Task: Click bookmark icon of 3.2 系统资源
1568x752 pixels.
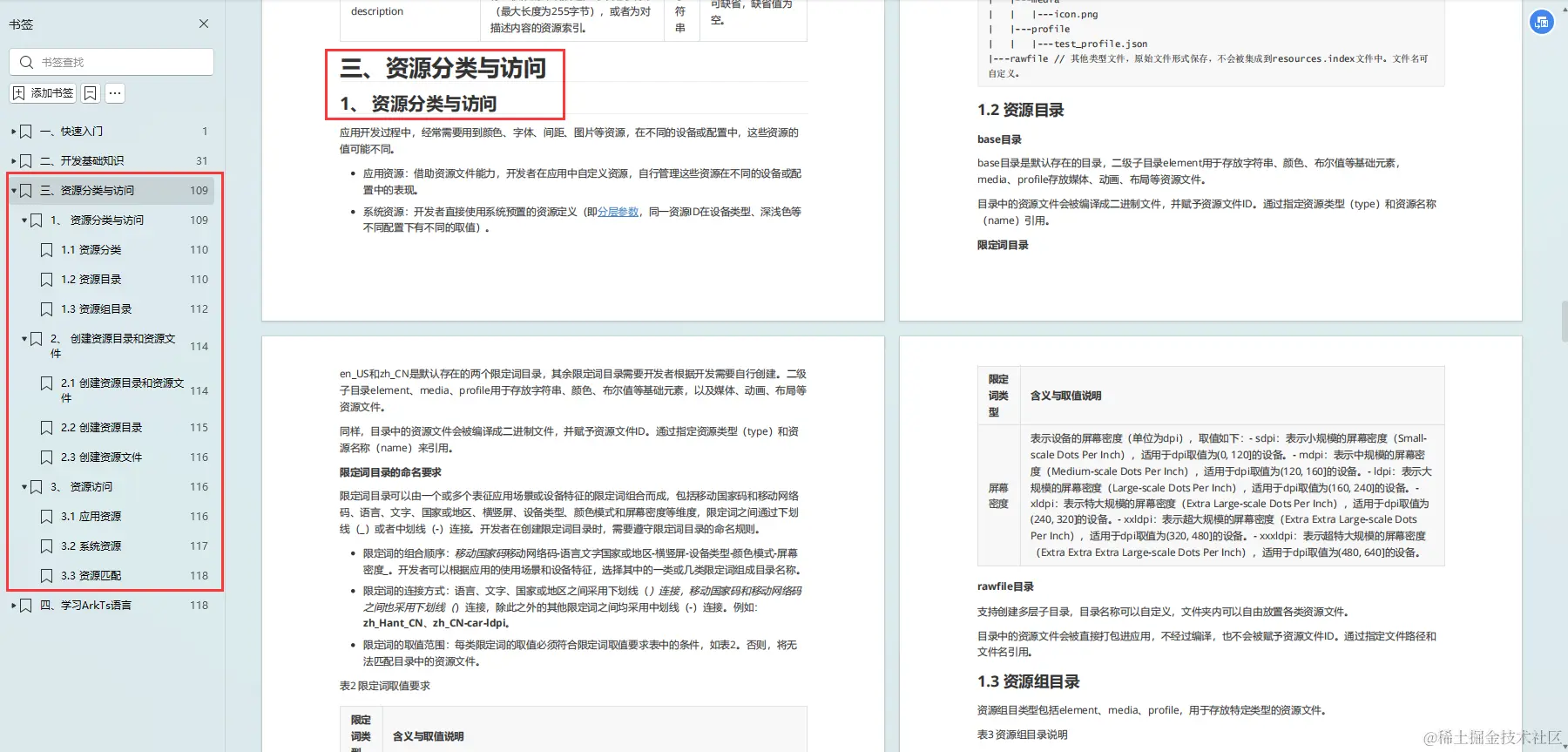Action: pos(47,546)
